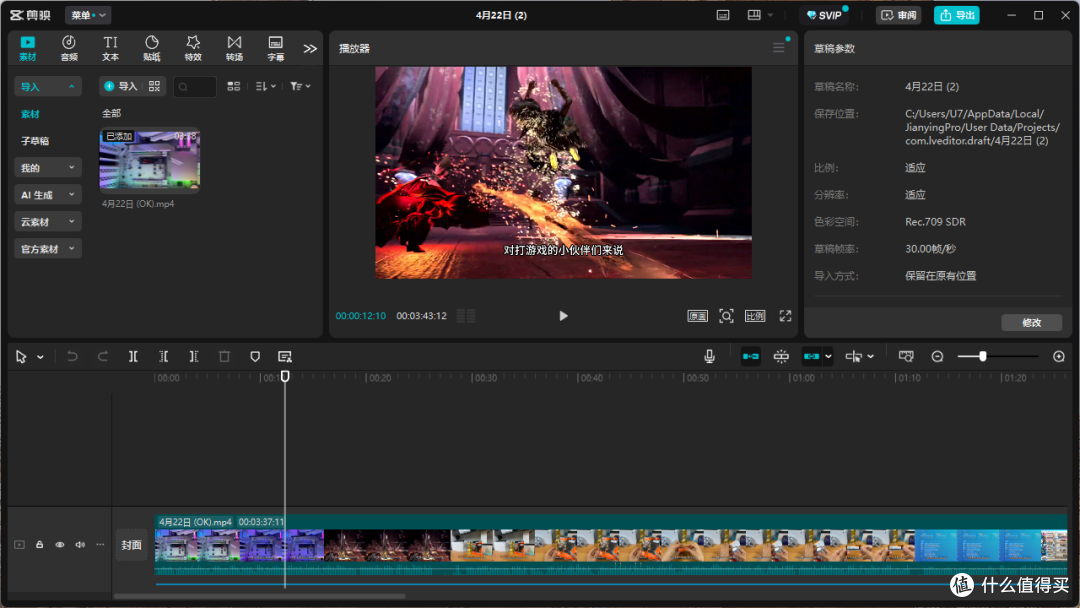Click the delete trash icon in timeline toolbar
The height and width of the screenshot is (608, 1080).
pos(224,357)
